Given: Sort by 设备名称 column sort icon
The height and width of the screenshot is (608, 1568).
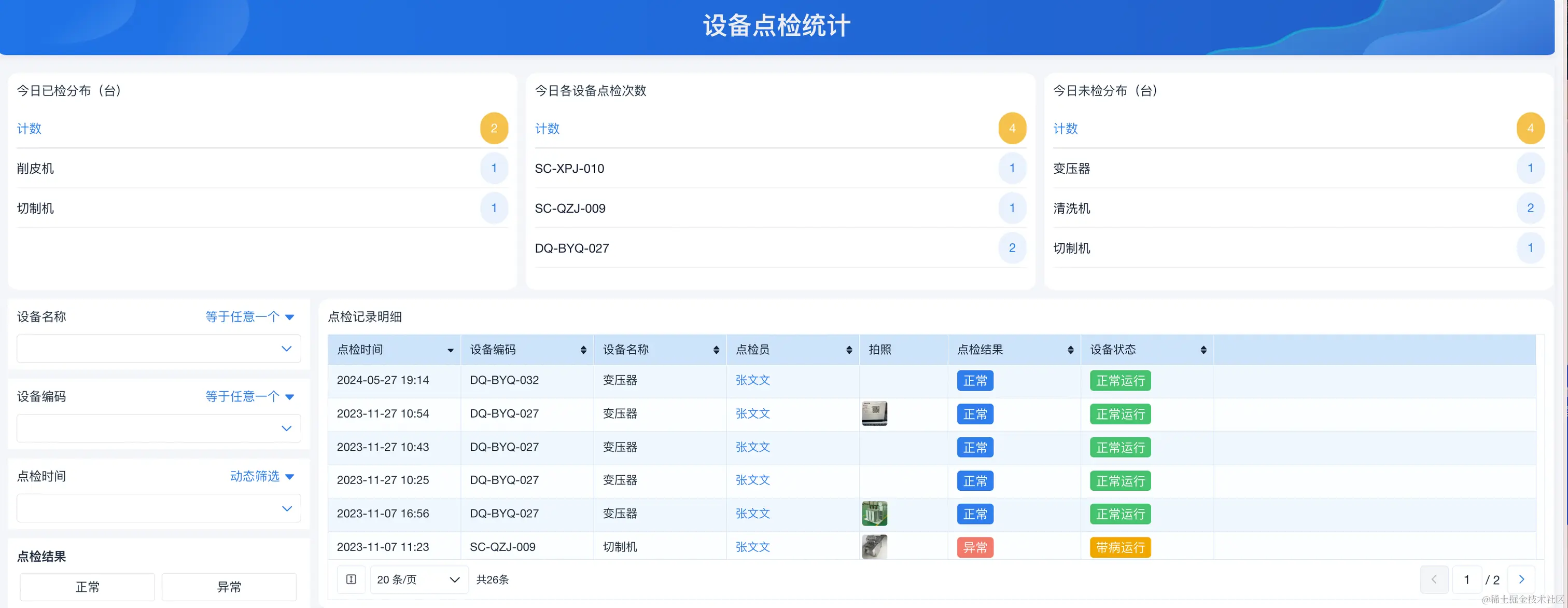Looking at the screenshot, I should pyautogui.click(x=716, y=350).
